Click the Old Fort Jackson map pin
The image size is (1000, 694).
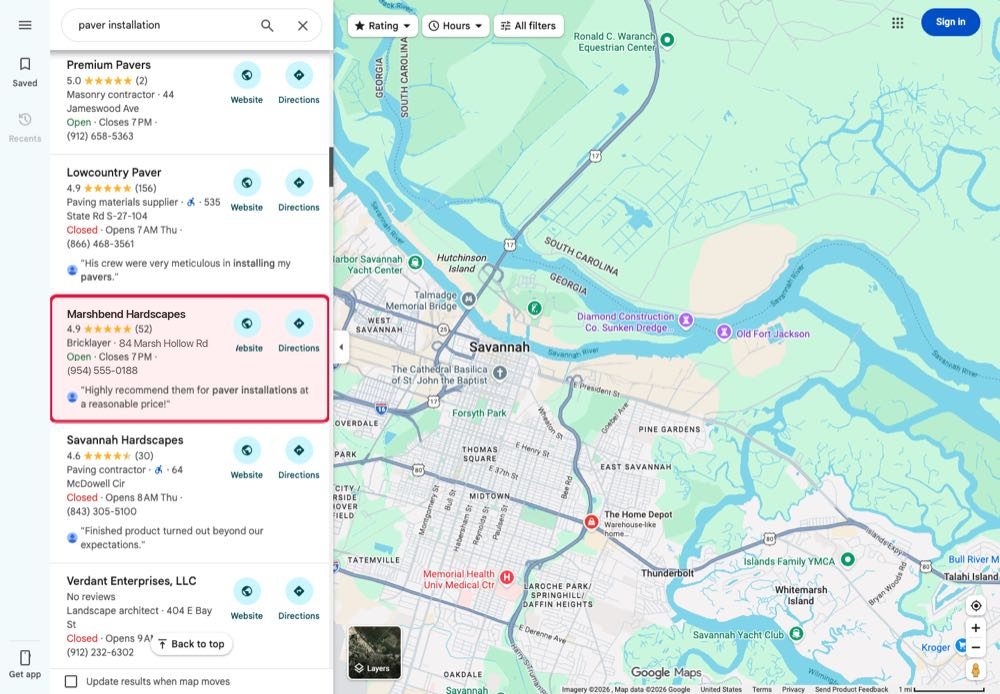click(724, 332)
